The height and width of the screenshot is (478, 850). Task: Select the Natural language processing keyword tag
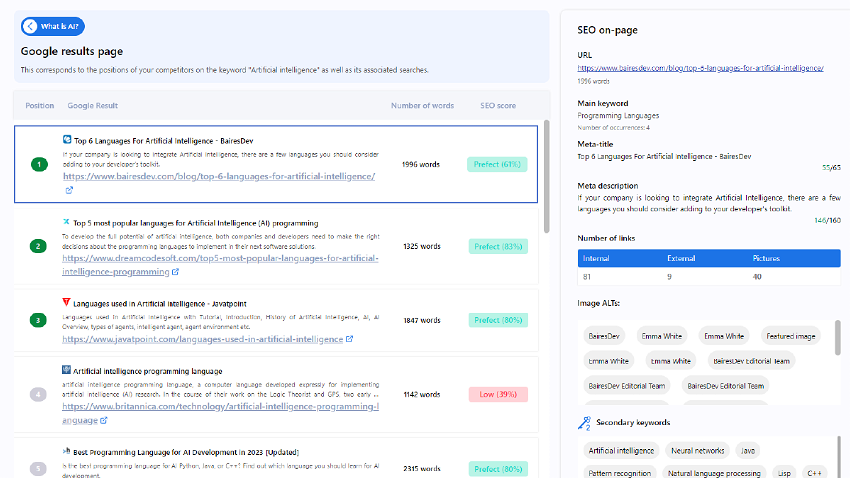point(714,473)
